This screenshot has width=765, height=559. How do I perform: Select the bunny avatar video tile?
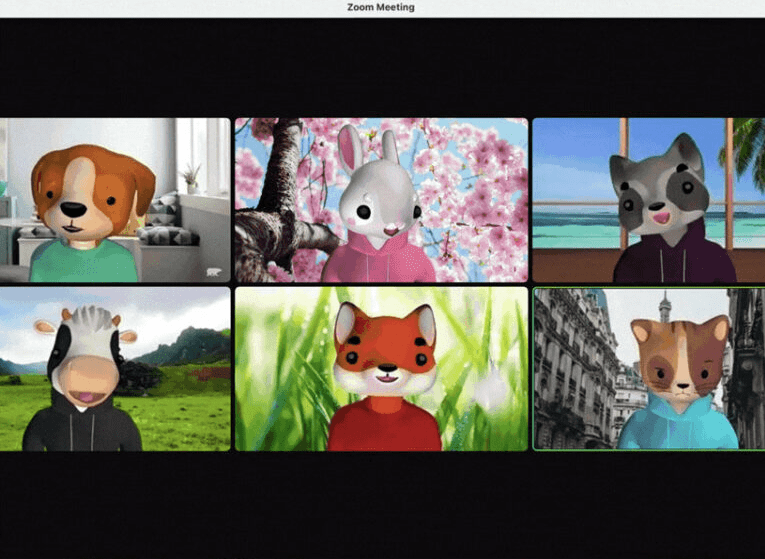382,200
